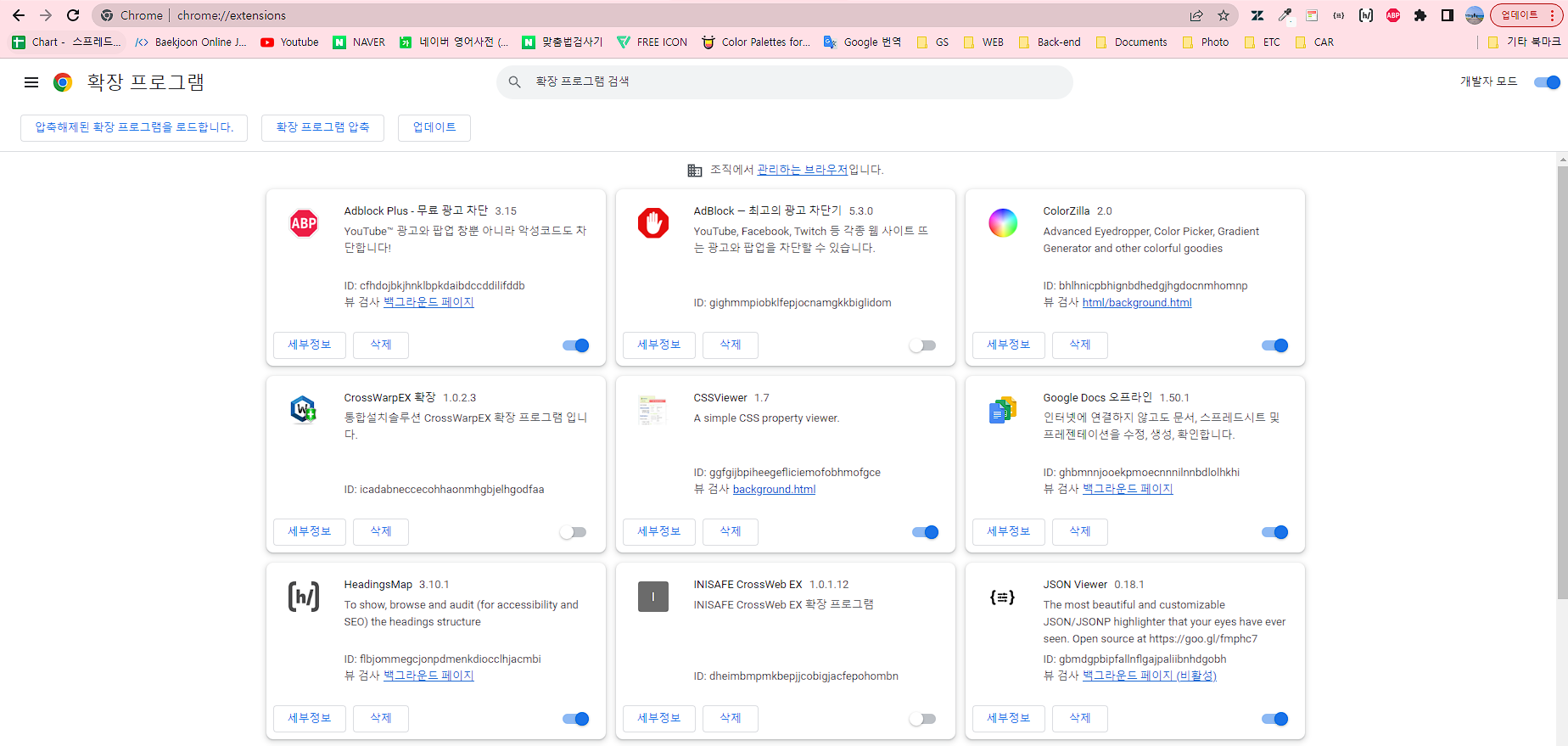Click 압축해제된 확장 프로그램을 로드합니다 button

[x=134, y=127]
